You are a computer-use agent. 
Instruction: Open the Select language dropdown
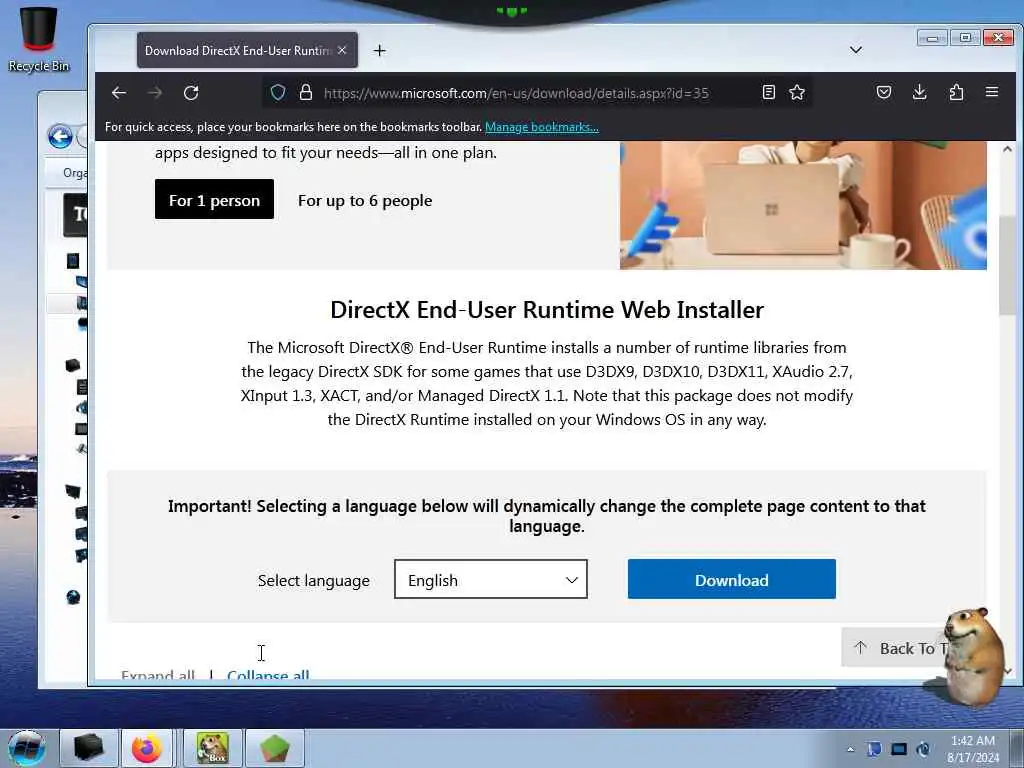[x=490, y=579]
